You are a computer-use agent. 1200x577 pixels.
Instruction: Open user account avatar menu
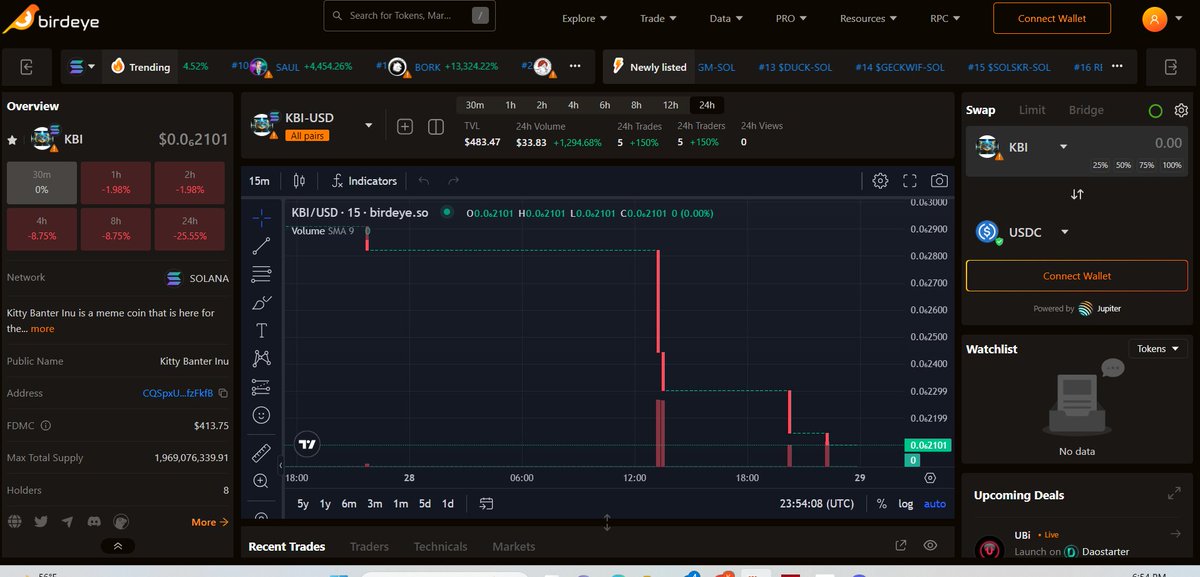tap(1154, 18)
